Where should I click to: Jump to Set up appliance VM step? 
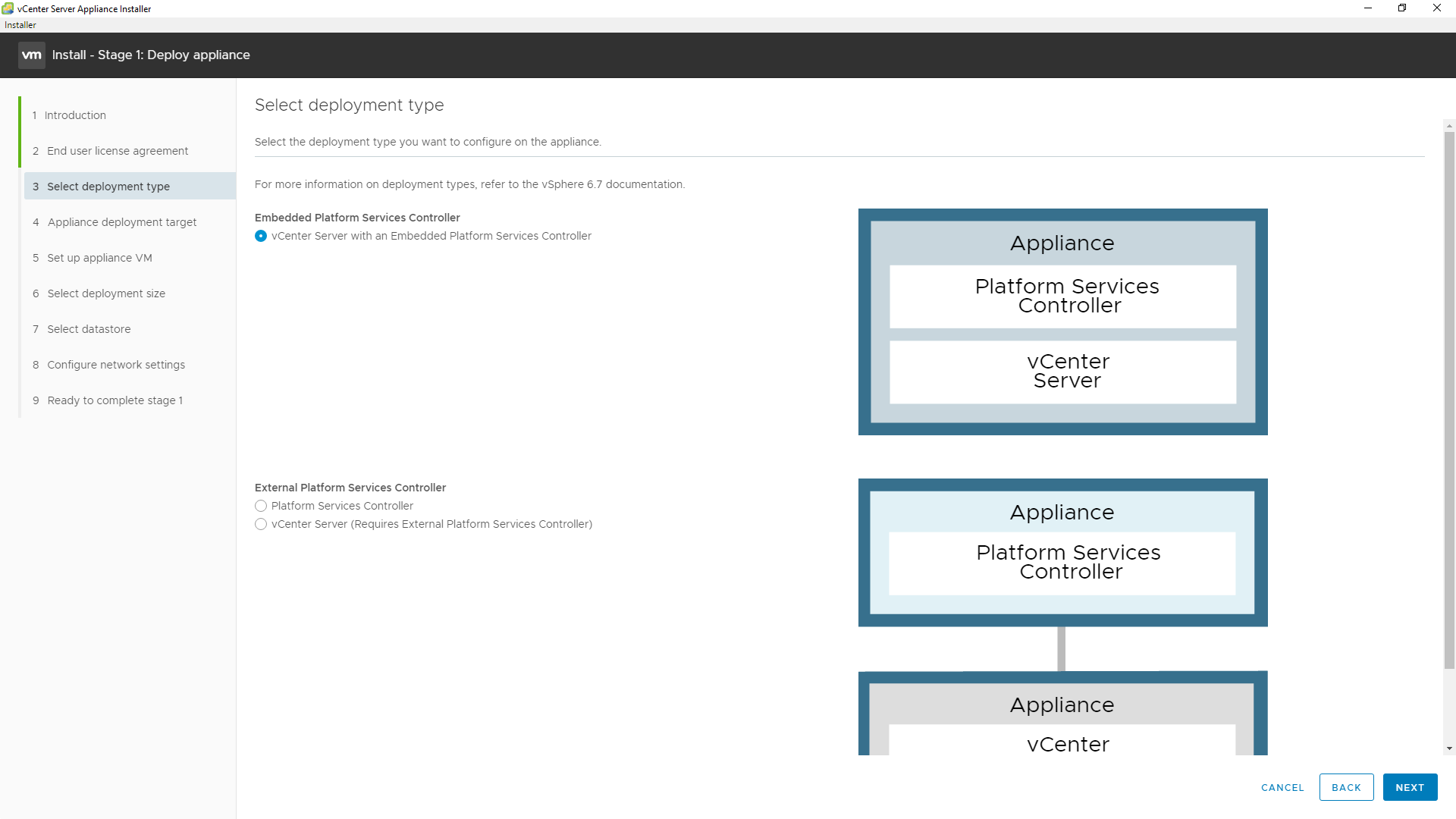click(x=99, y=258)
